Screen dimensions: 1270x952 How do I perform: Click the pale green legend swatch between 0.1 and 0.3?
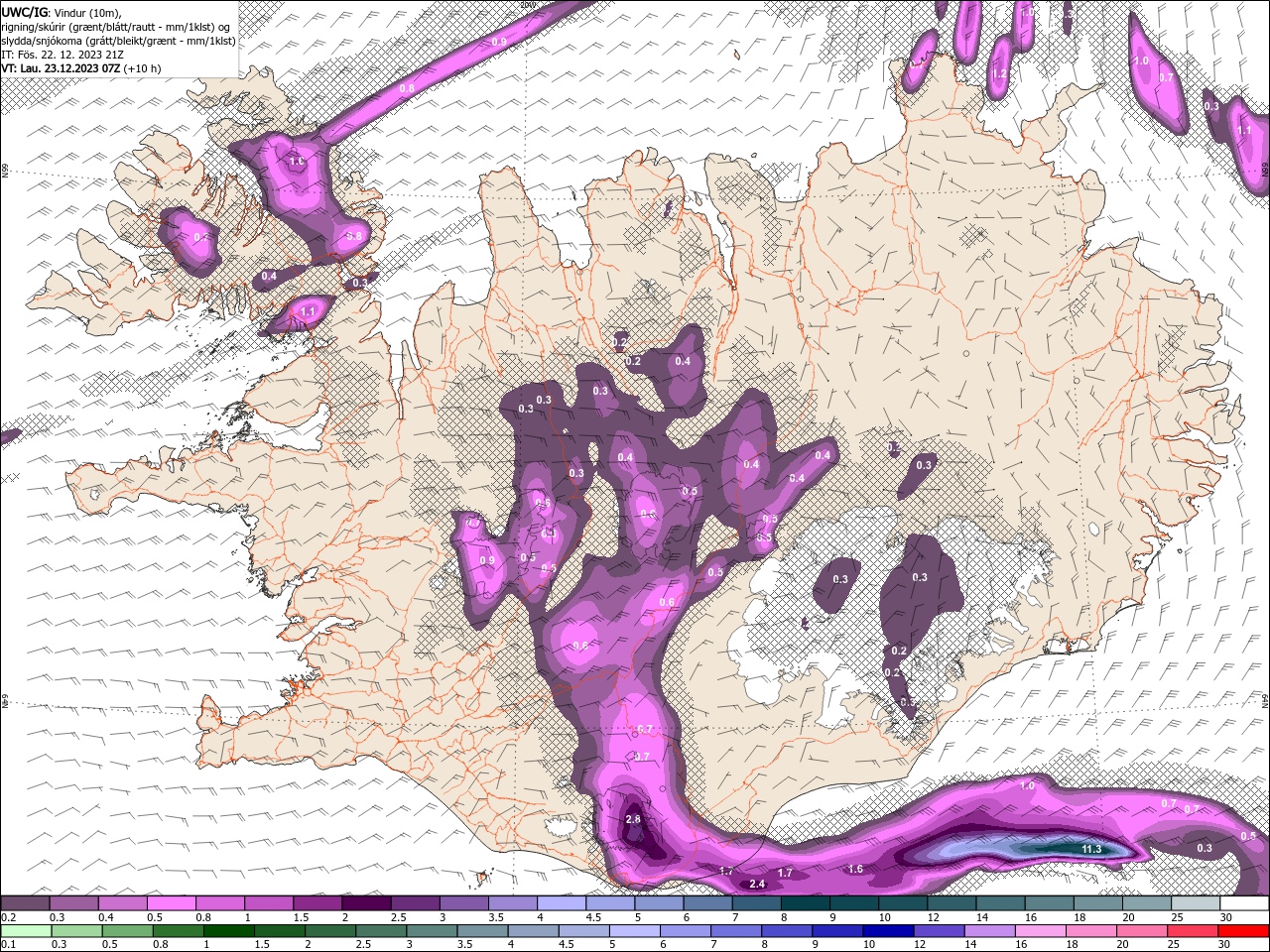(x=25, y=931)
